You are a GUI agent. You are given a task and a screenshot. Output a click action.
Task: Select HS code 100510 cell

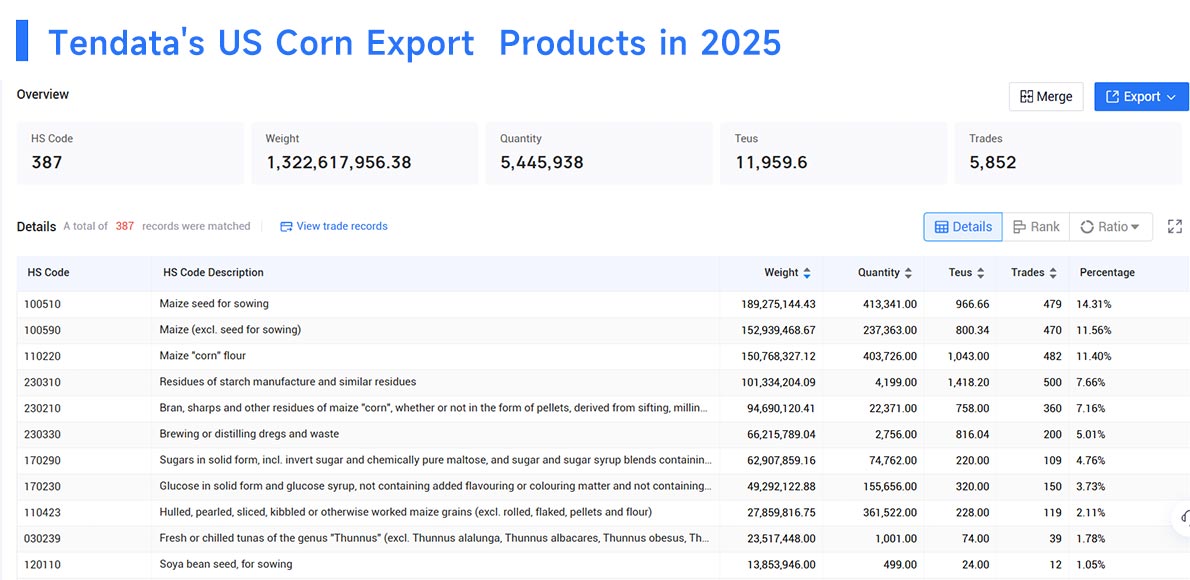coord(44,304)
